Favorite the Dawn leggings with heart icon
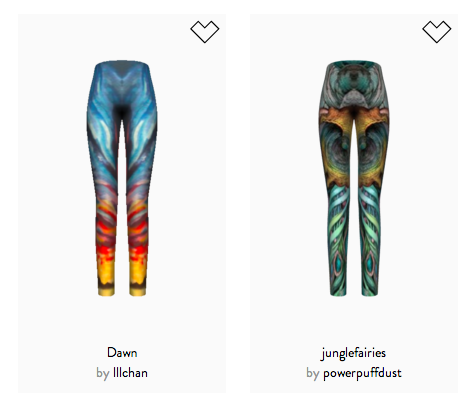The height and width of the screenshot is (404, 473). (x=205, y=32)
